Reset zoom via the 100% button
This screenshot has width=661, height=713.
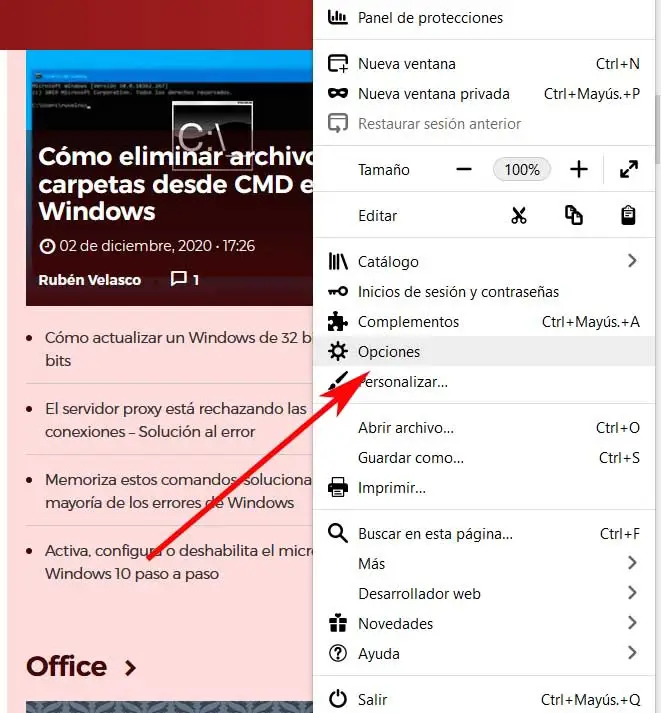pyautogui.click(x=522, y=170)
